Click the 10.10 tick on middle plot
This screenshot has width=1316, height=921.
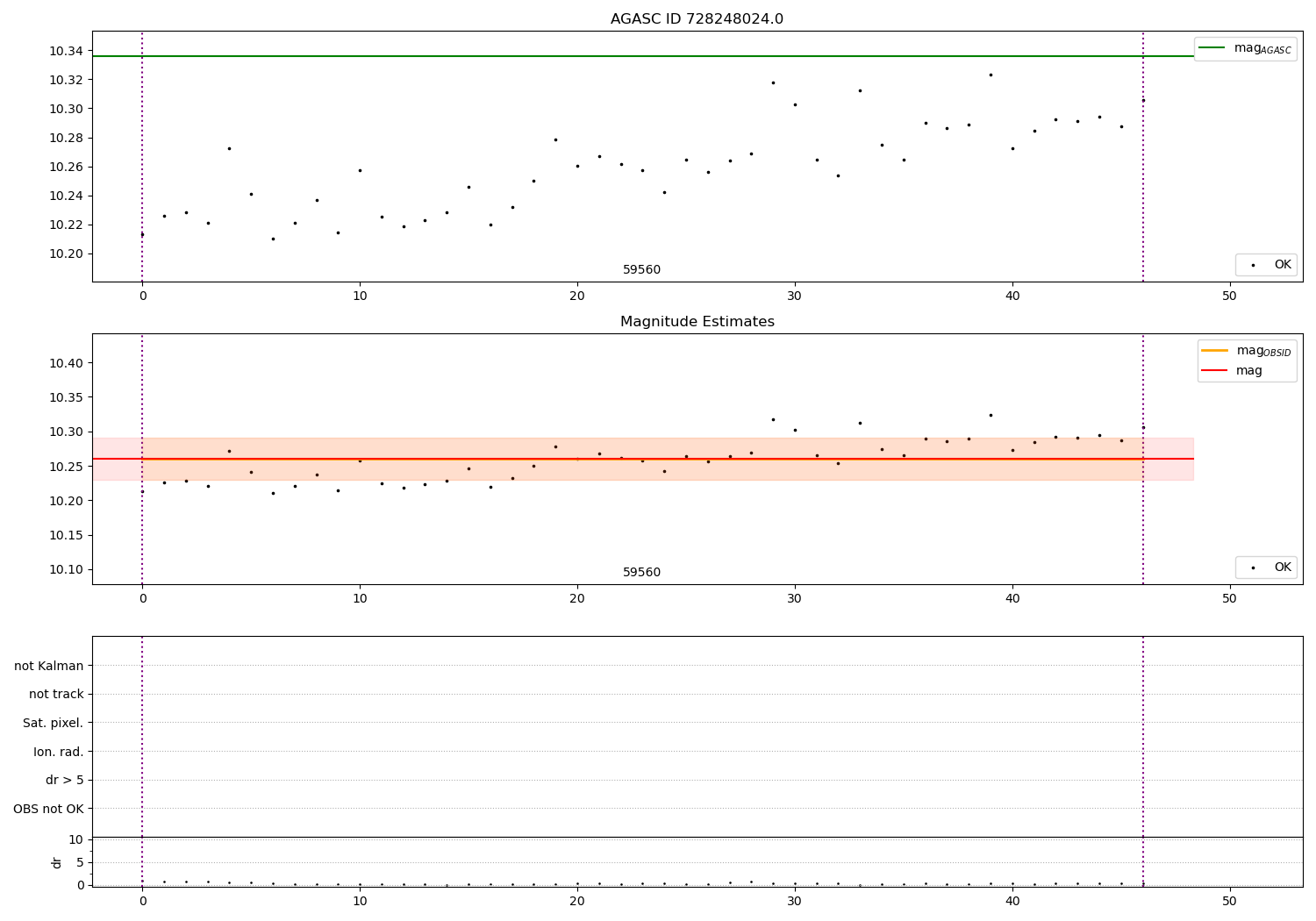tap(66, 569)
